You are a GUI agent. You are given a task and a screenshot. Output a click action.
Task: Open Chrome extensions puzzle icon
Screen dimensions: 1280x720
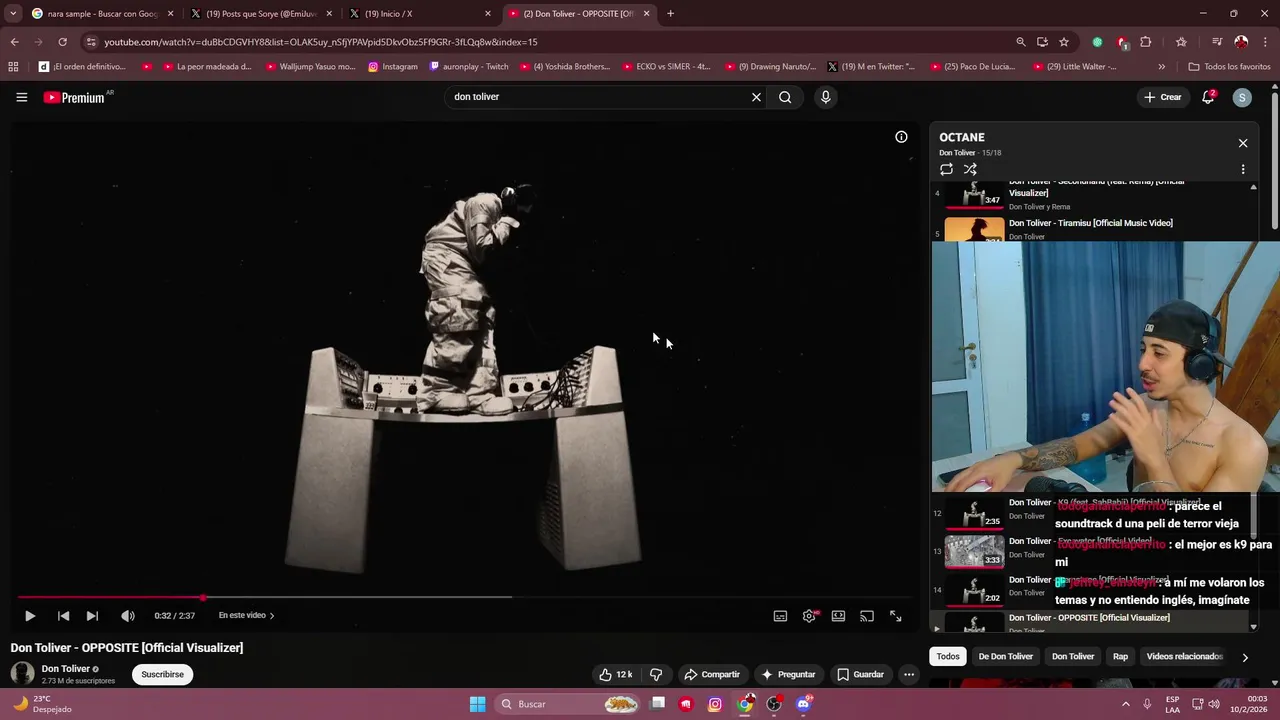click(x=1146, y=42)
